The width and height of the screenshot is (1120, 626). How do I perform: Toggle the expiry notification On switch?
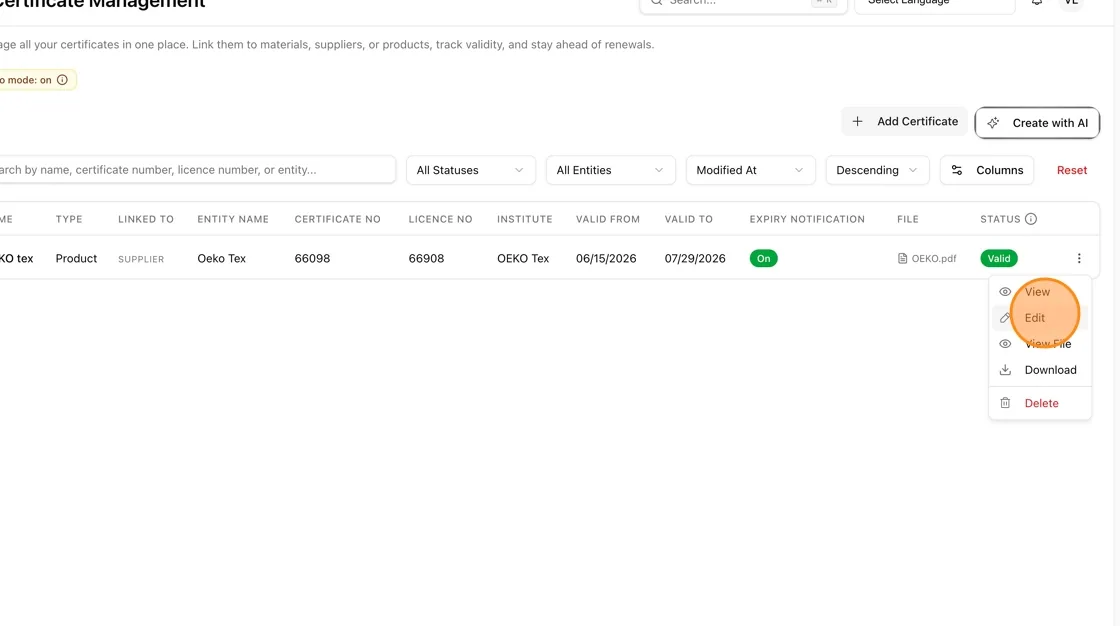(764, 259)
